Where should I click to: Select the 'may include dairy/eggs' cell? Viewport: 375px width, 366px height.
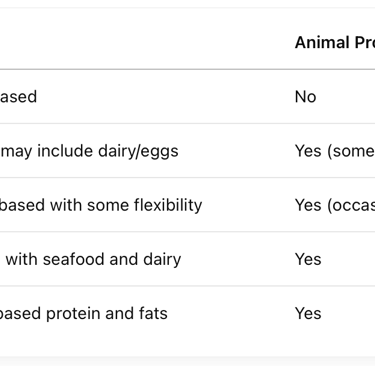pyautogui.click(x=89, y=151)
